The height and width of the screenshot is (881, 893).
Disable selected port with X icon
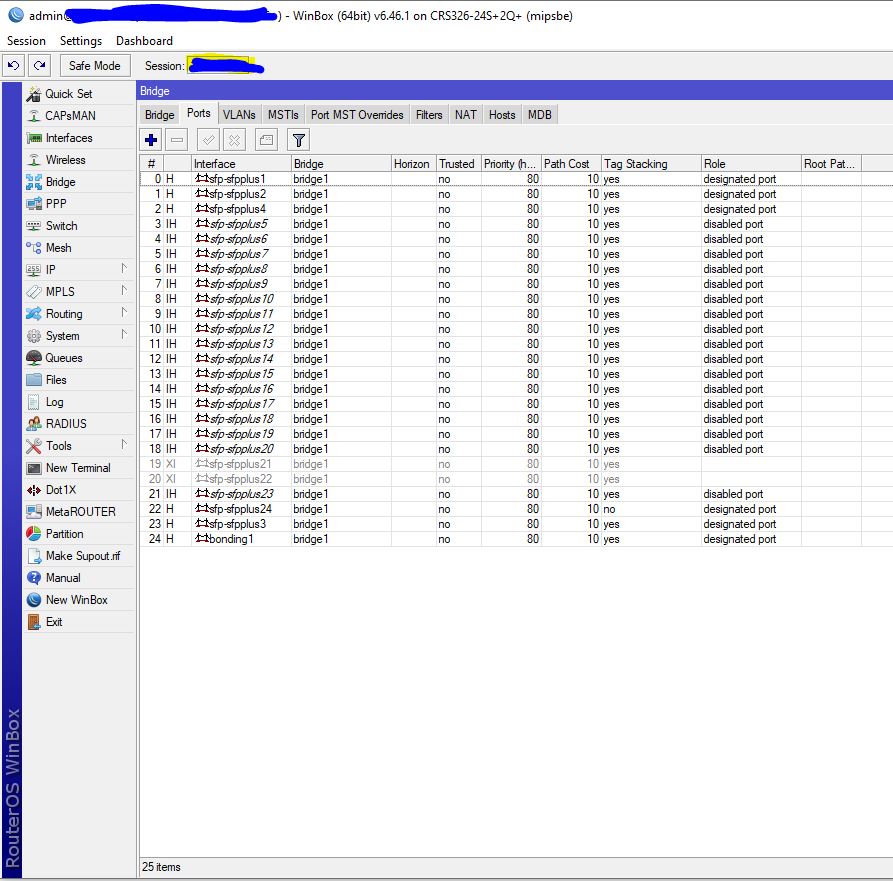click(235, 140)
